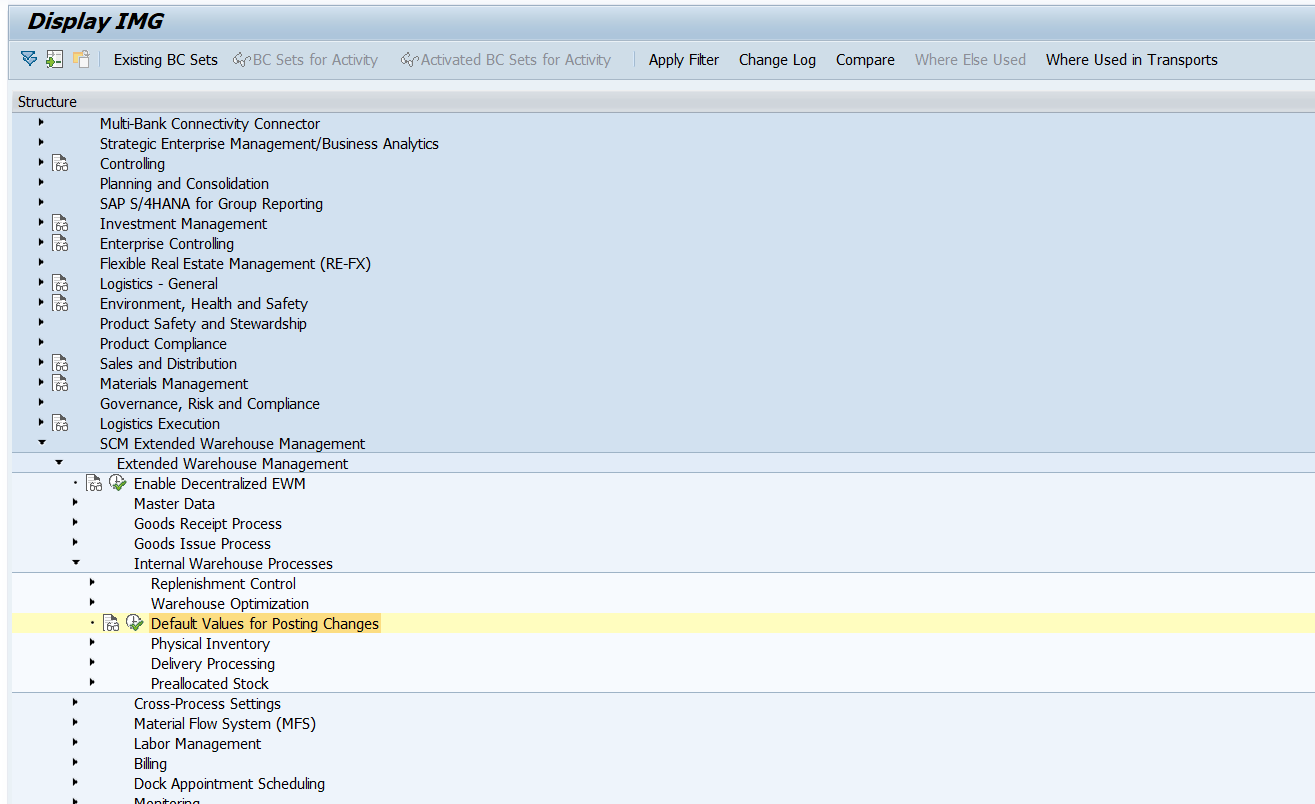This screenshot has height=804, width=1315.
Task: Expand the Master Data node
Action: tap(75, 502)
